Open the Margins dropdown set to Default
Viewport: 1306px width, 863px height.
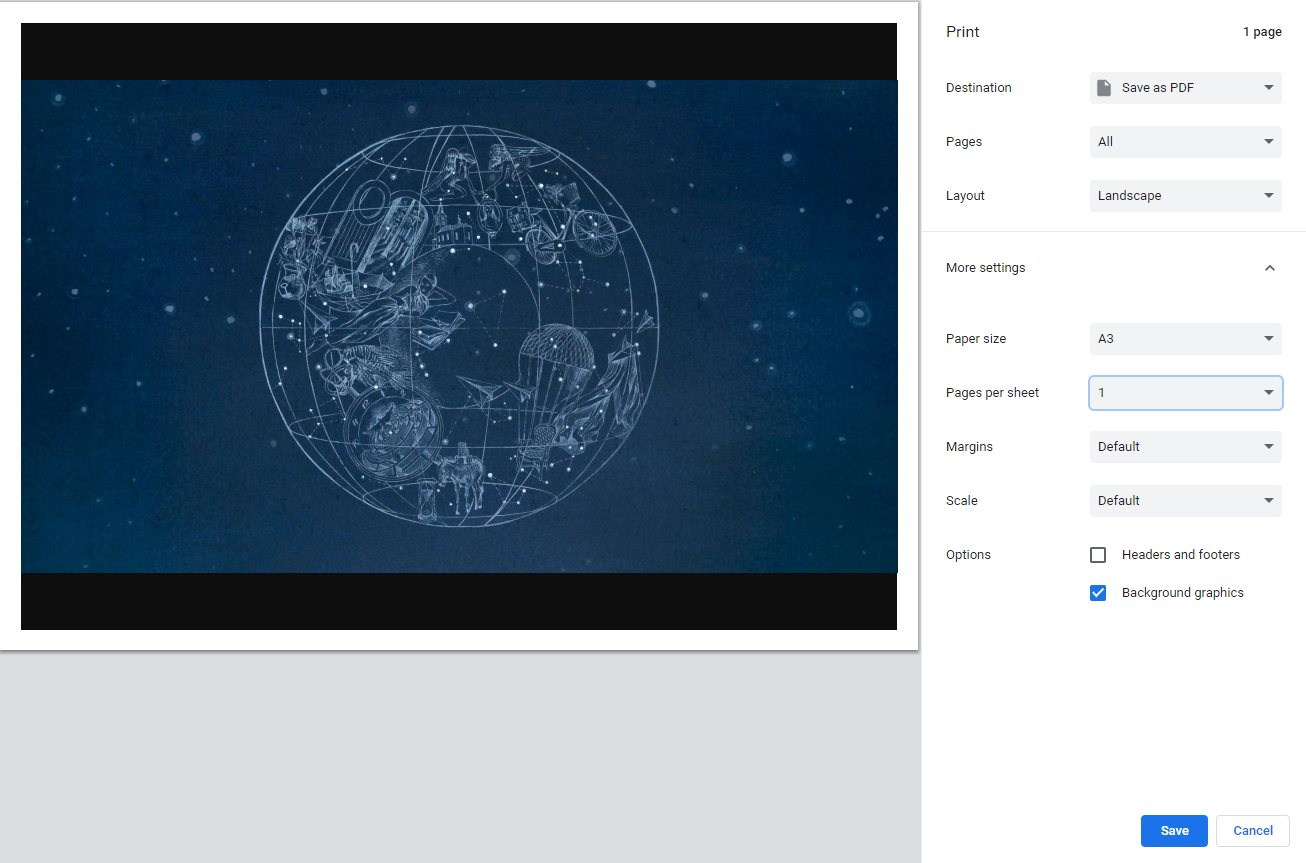click(1185, 447)
